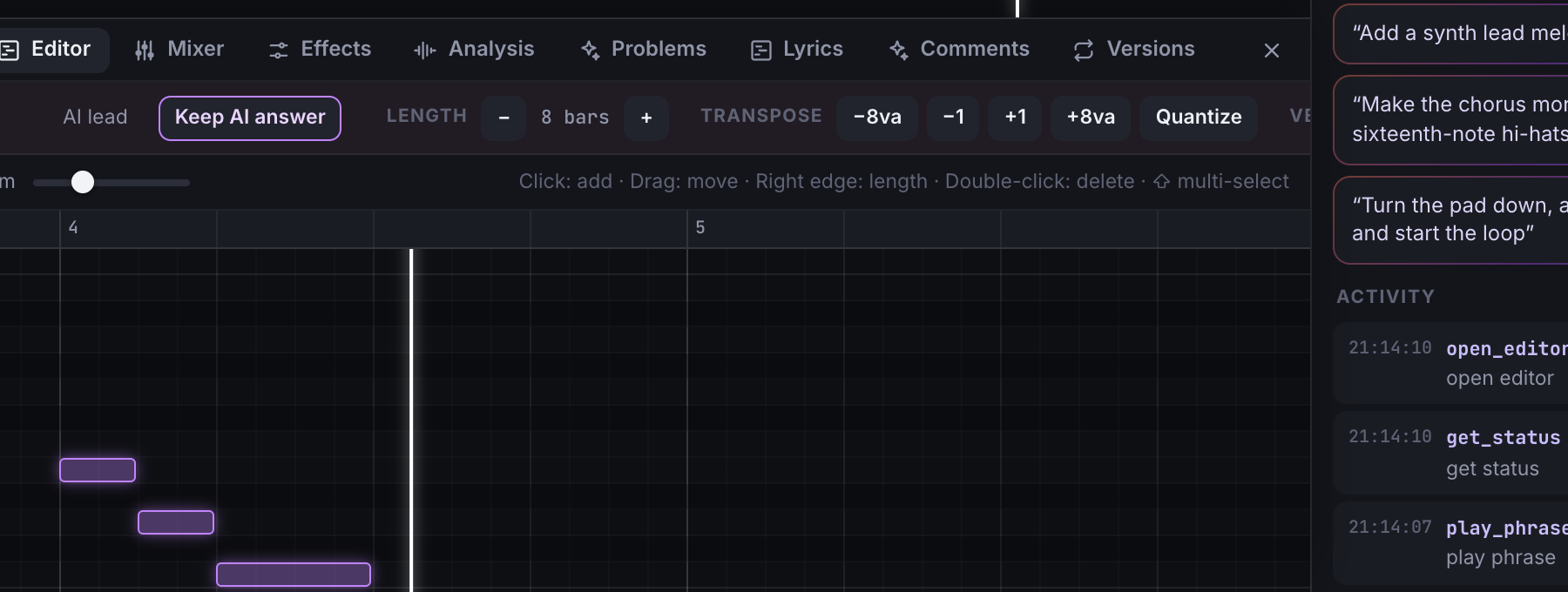This screenshot has width=1568, height=592.
Task: Click the bar 5 ruler marker
Action: (x=700, y=227)
